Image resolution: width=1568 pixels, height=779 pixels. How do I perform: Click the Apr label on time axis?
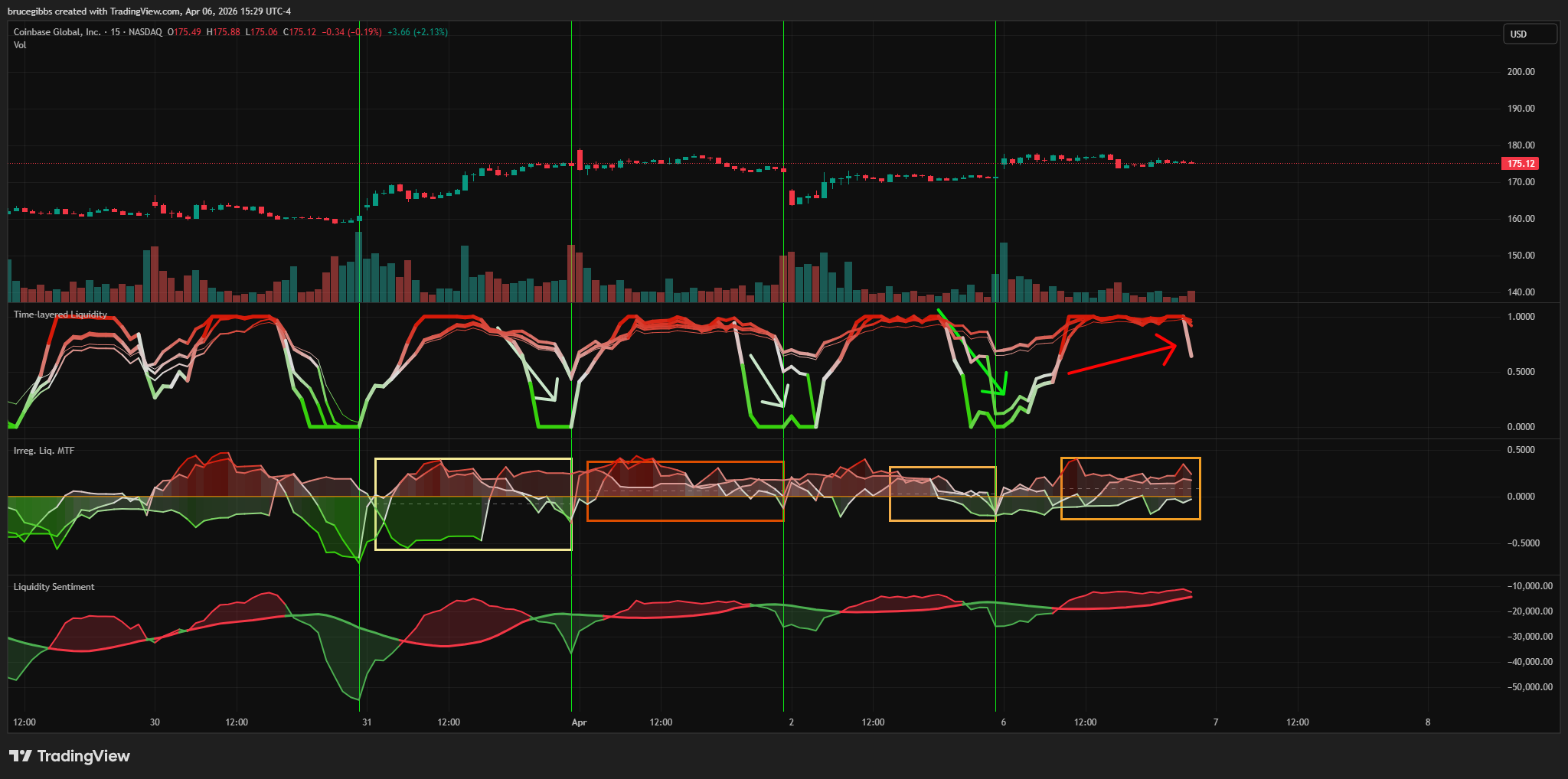(x=579, y=722)
